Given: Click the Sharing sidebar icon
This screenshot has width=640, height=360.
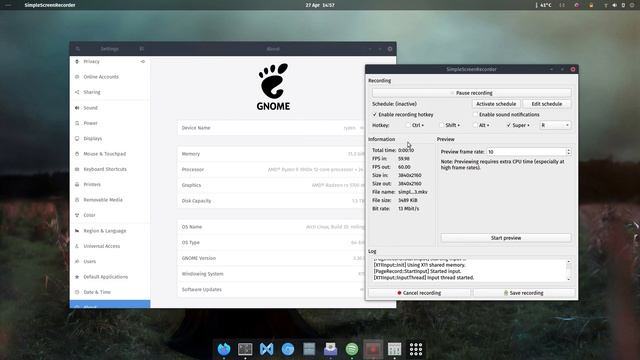Looking at the screenshot, I should click(x=77, y=92).
